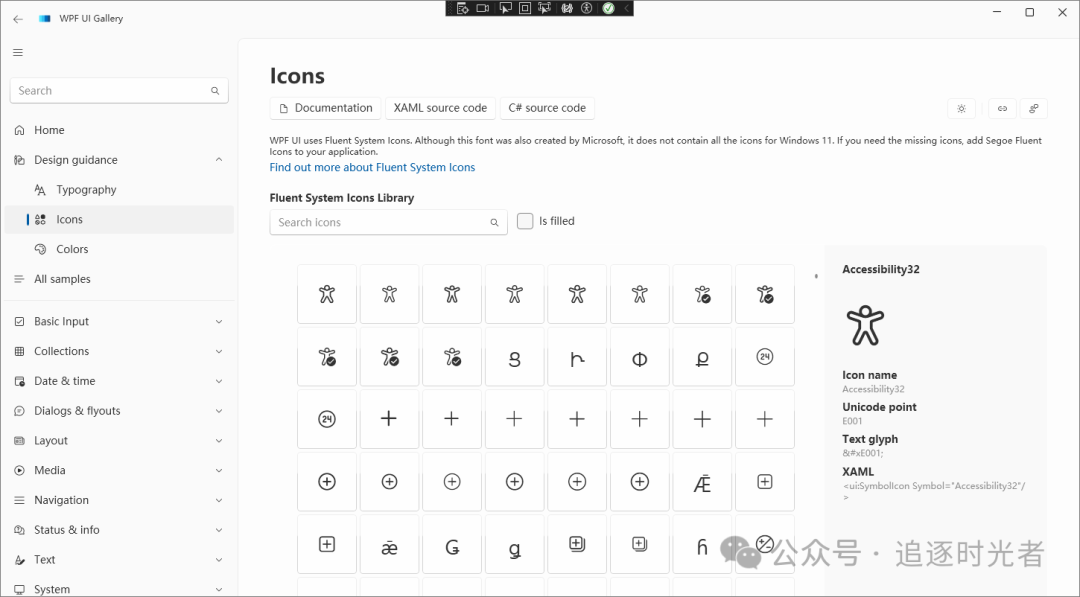1080x597 pixels.
Task: Open Home via its house icon
Action: 19,130
